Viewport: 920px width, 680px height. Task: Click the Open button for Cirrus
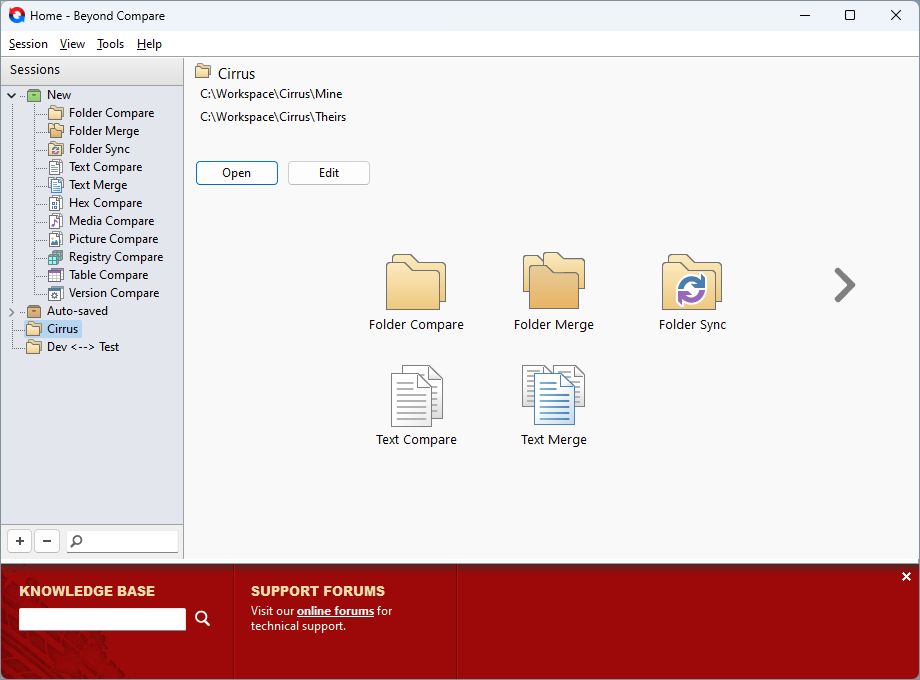pyautogui.click(x=237, y=173)
